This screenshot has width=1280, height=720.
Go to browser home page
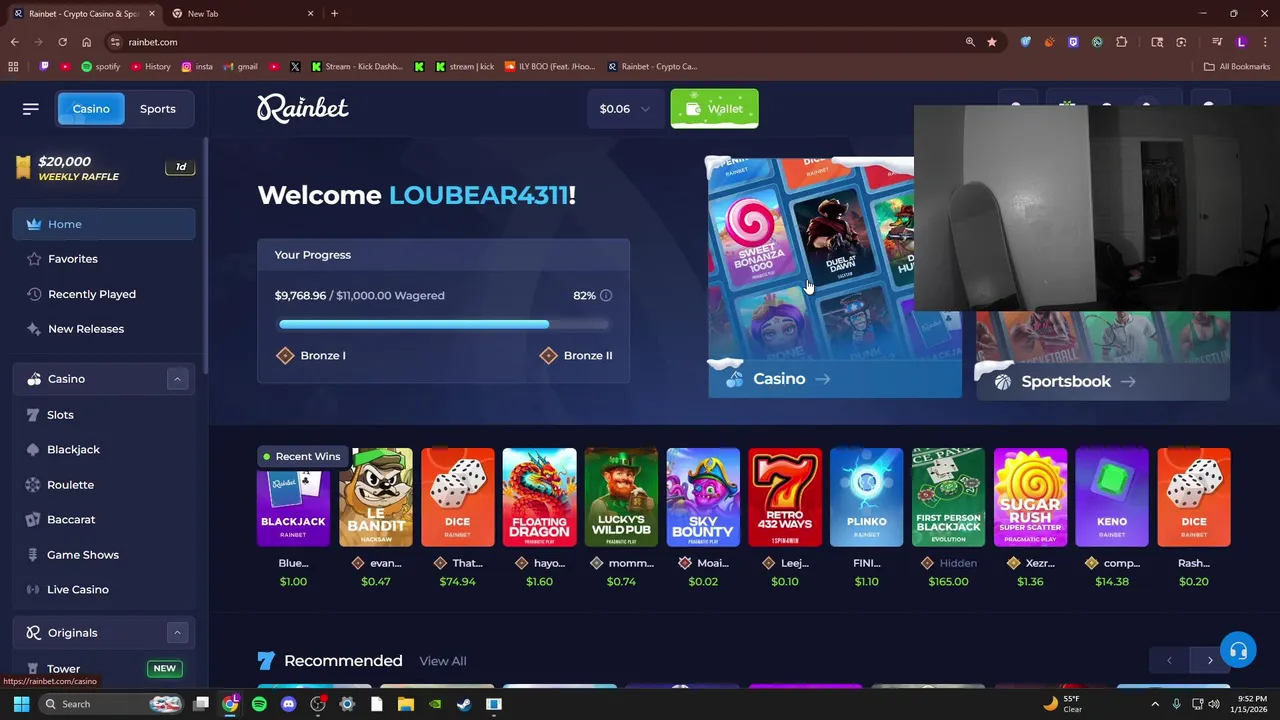click(86, 42)
